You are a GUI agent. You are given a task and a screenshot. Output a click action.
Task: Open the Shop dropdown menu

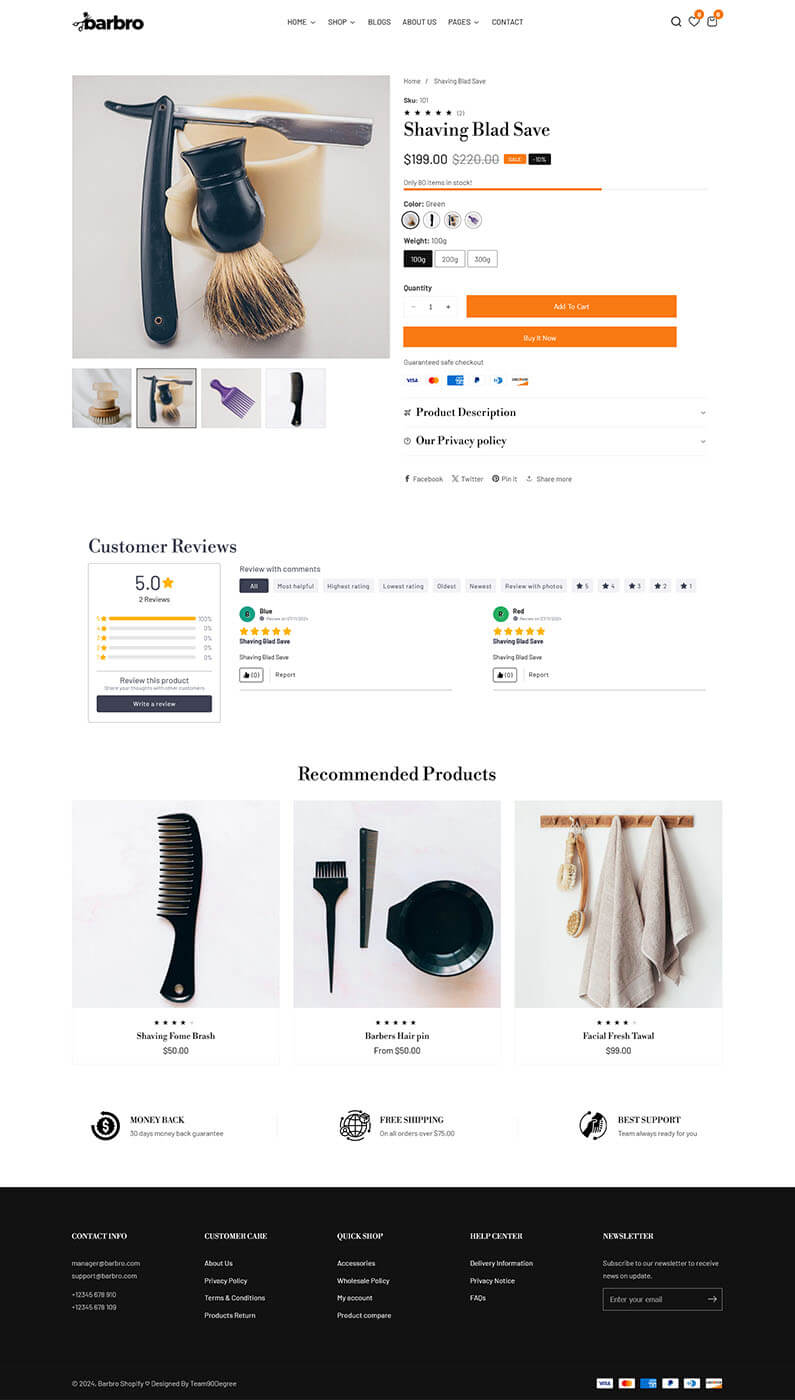click(341, 22)
